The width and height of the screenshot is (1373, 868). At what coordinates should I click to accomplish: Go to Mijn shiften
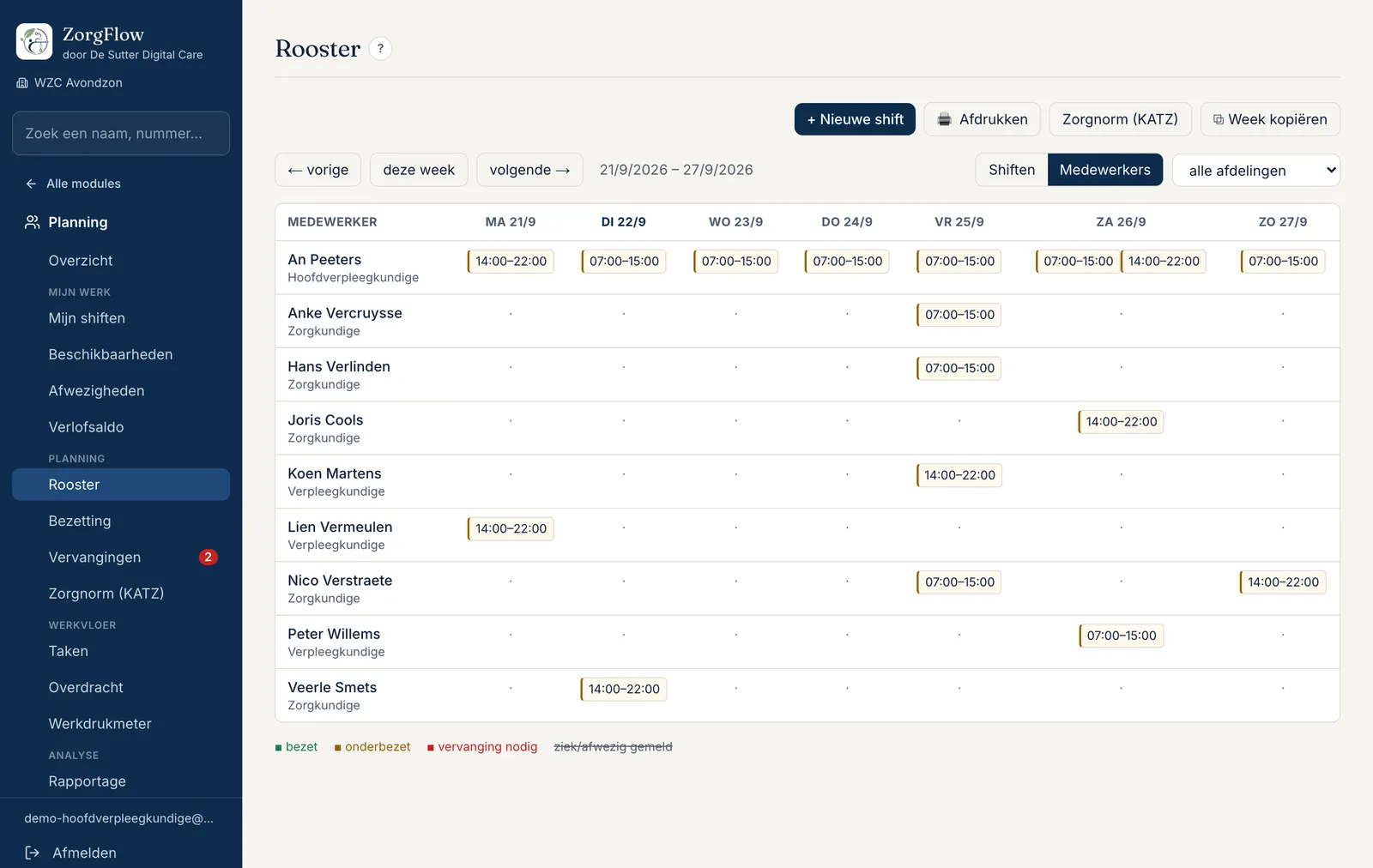tap(121, 318)
